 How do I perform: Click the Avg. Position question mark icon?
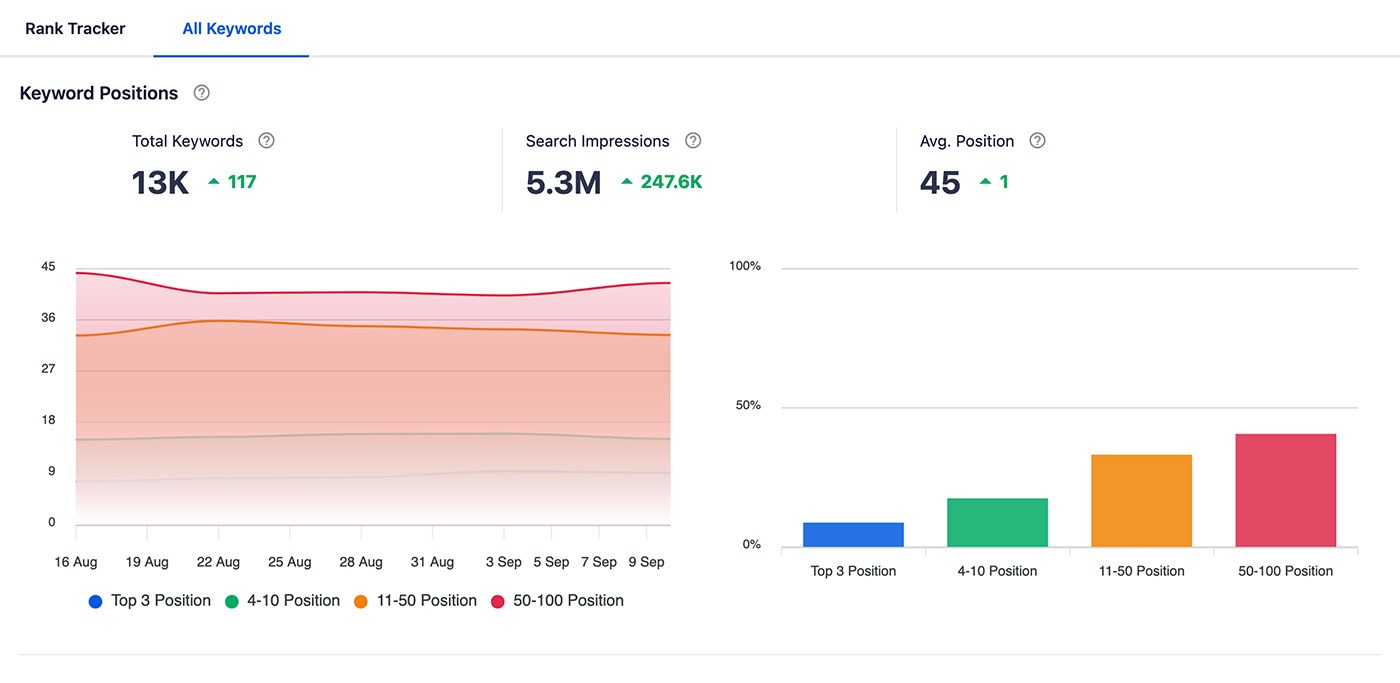(1037, 140)
